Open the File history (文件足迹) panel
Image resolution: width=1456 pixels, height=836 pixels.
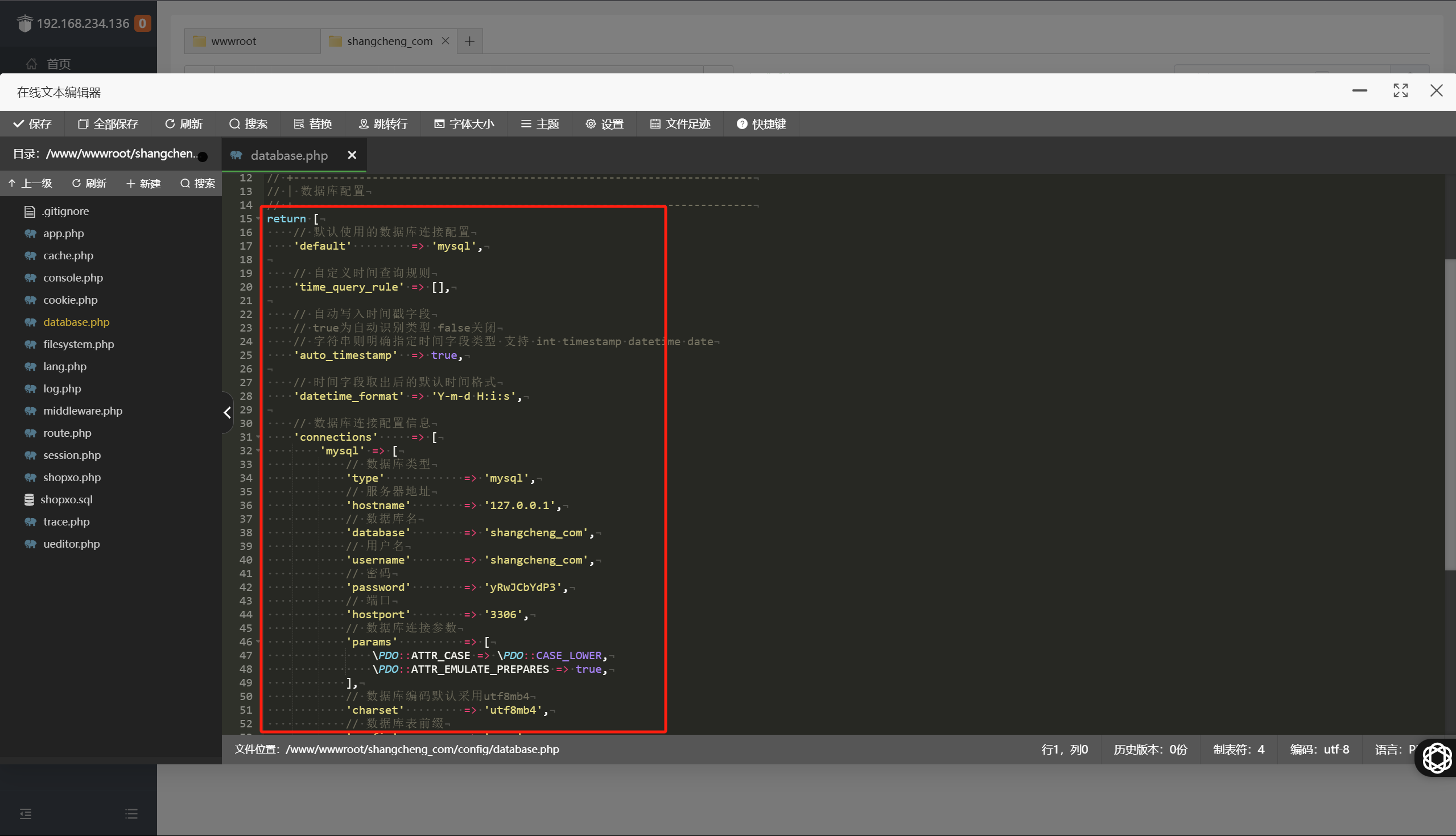[680, 124]
